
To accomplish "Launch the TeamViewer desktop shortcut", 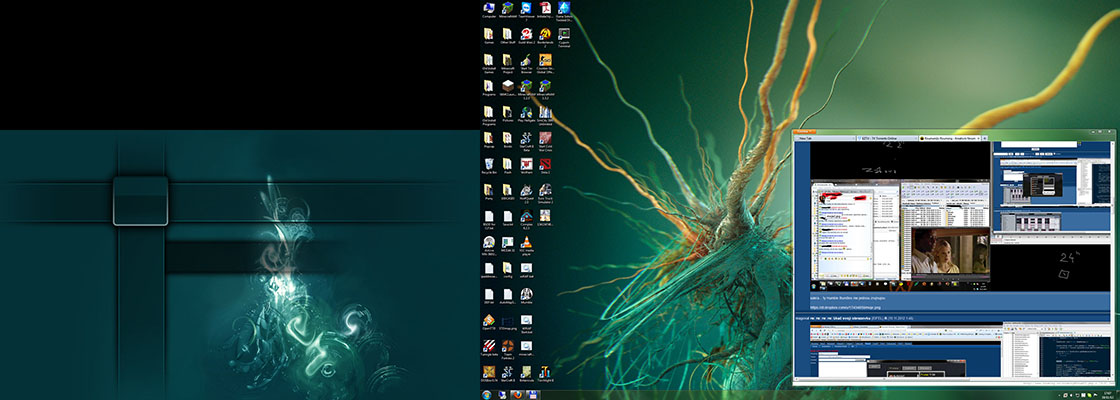I will [526, 9].
